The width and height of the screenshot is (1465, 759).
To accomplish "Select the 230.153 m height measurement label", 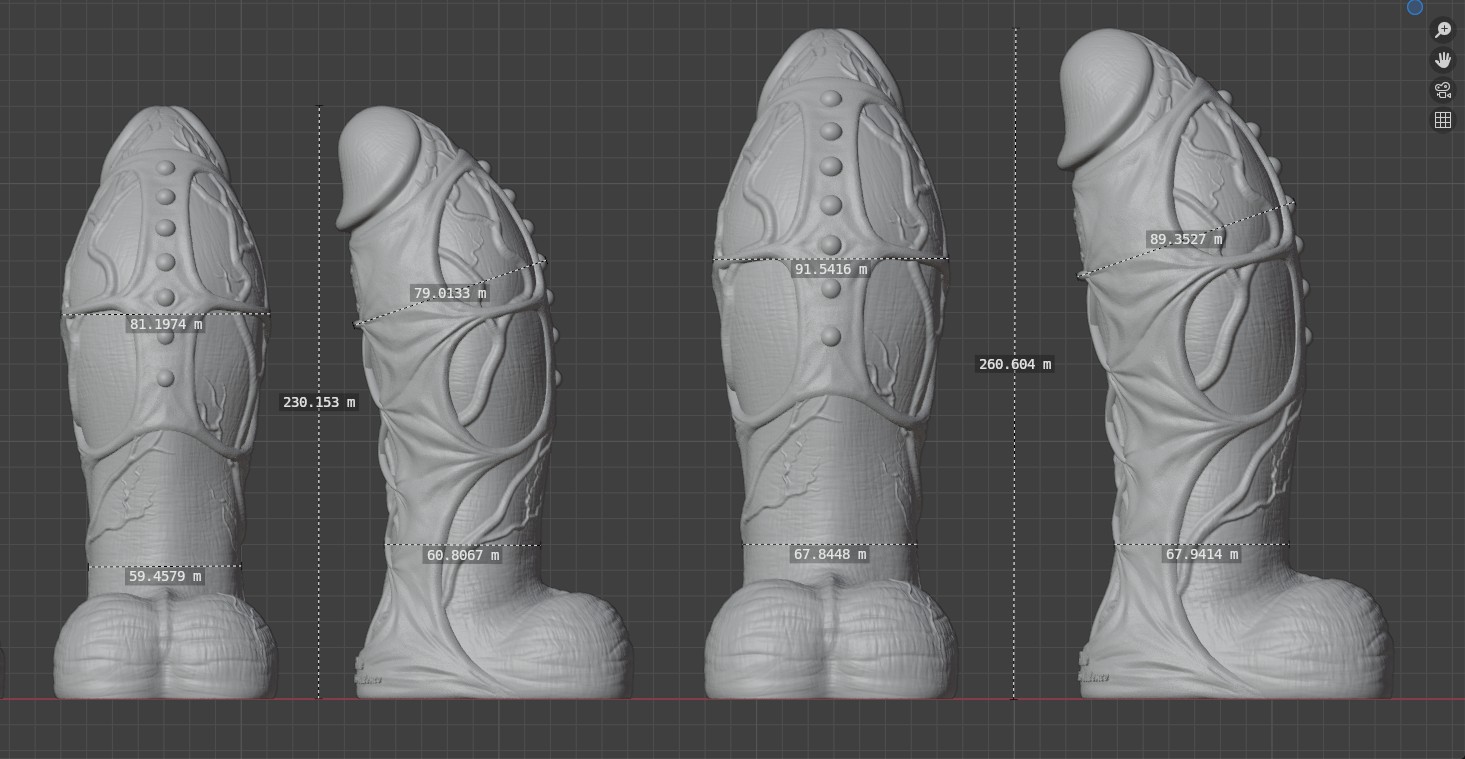I will (319, 402).
